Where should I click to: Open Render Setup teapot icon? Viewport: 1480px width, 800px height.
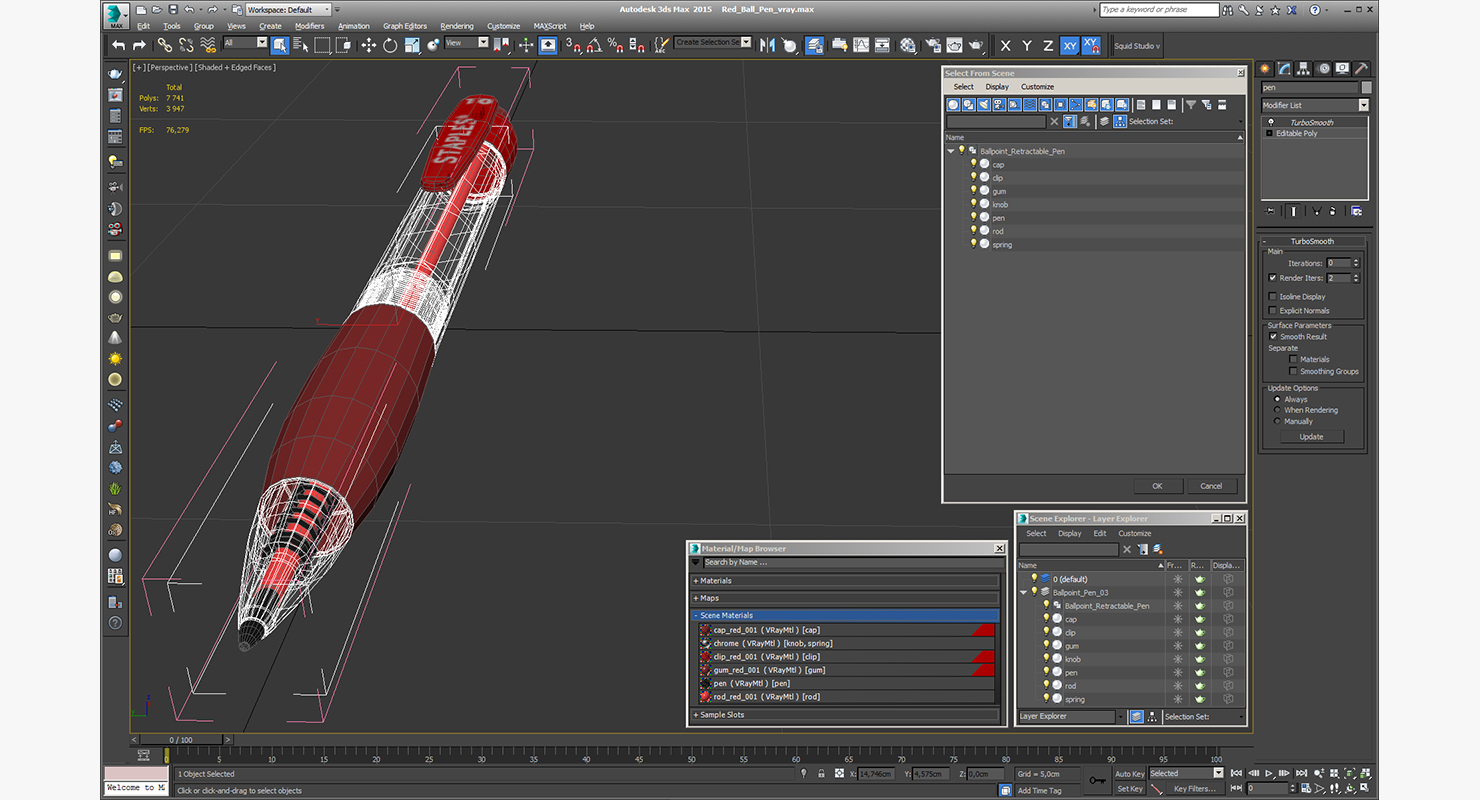pos(932,45)
